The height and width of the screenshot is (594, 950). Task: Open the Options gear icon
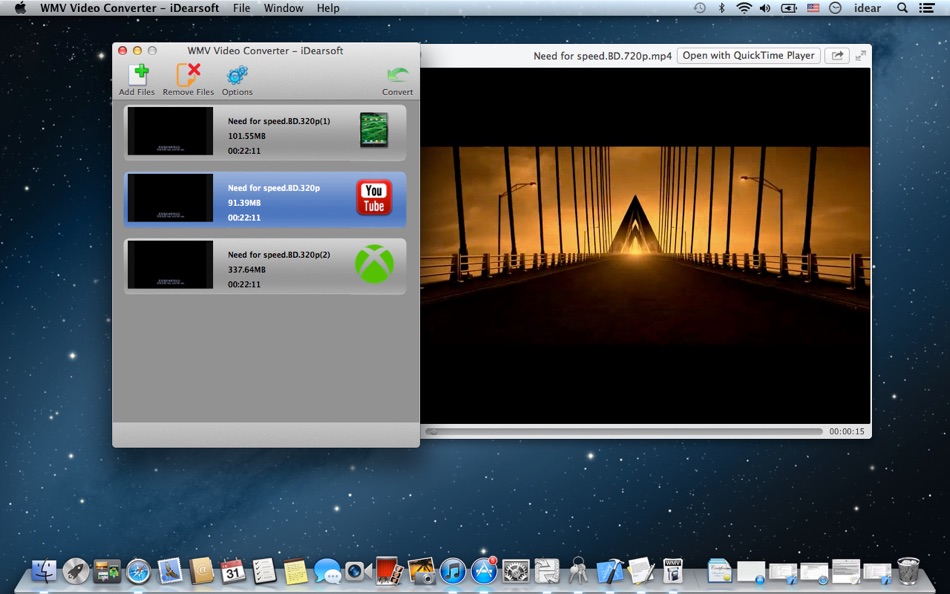coord(237,77)
